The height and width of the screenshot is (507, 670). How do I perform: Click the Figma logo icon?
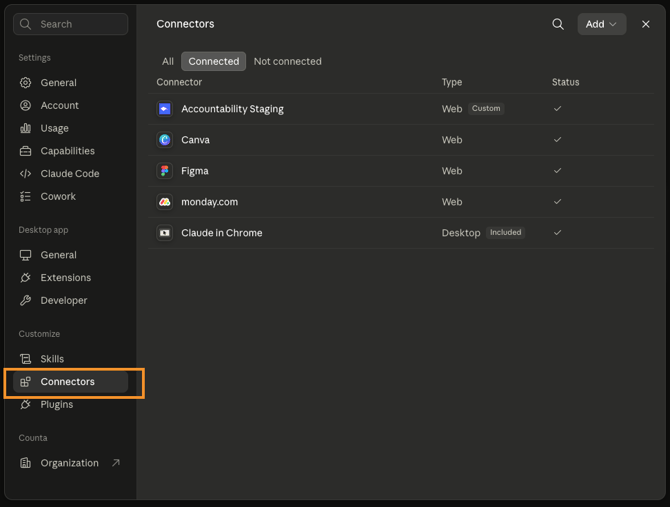(165, 171)
